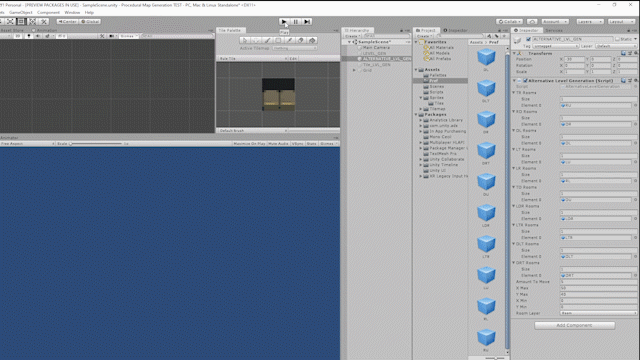The image size is (640, 360).
Task: Click the Edit button in Tile Palette
Action: [293, 59]
